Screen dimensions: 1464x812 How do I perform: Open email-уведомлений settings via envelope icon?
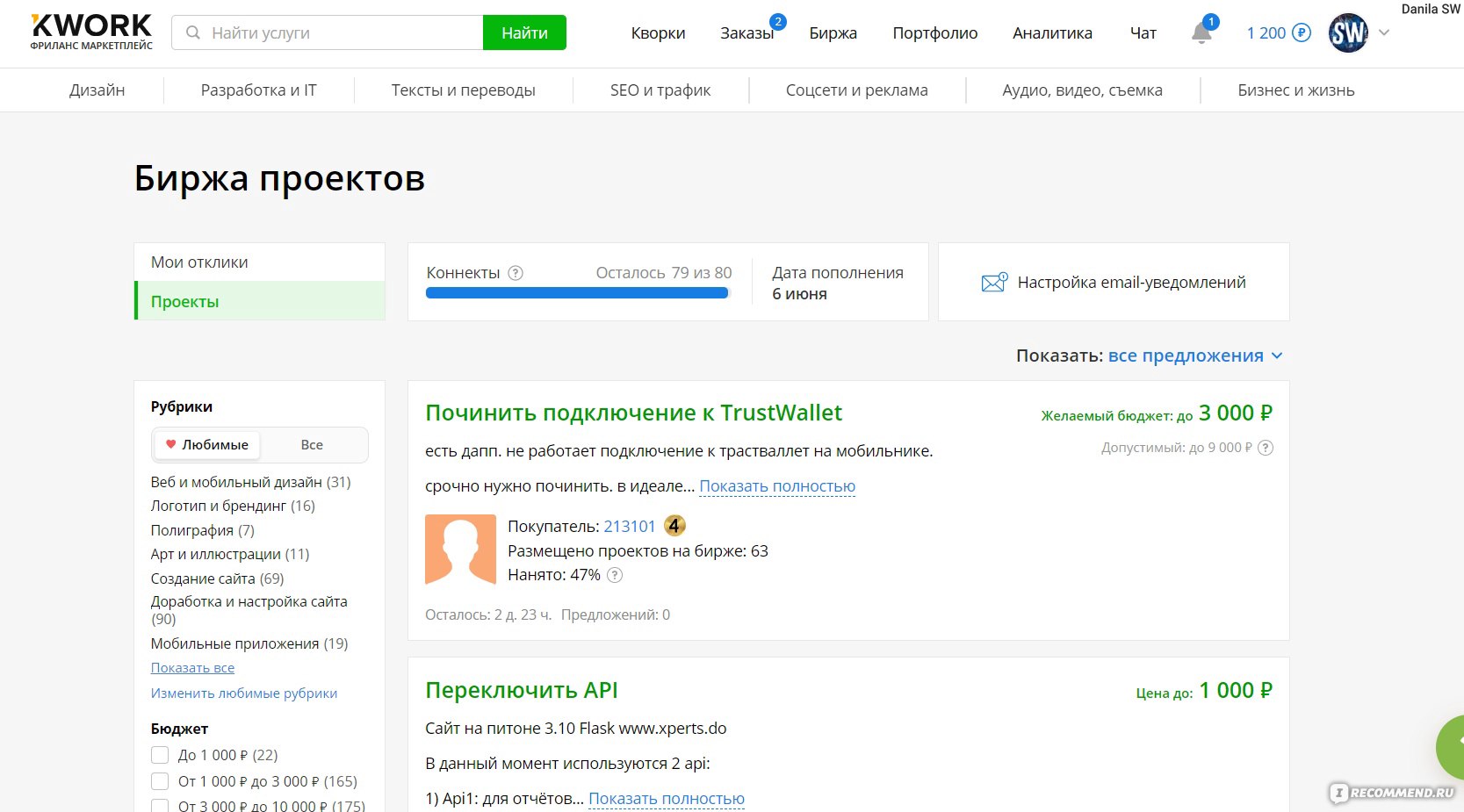point(993,281)
